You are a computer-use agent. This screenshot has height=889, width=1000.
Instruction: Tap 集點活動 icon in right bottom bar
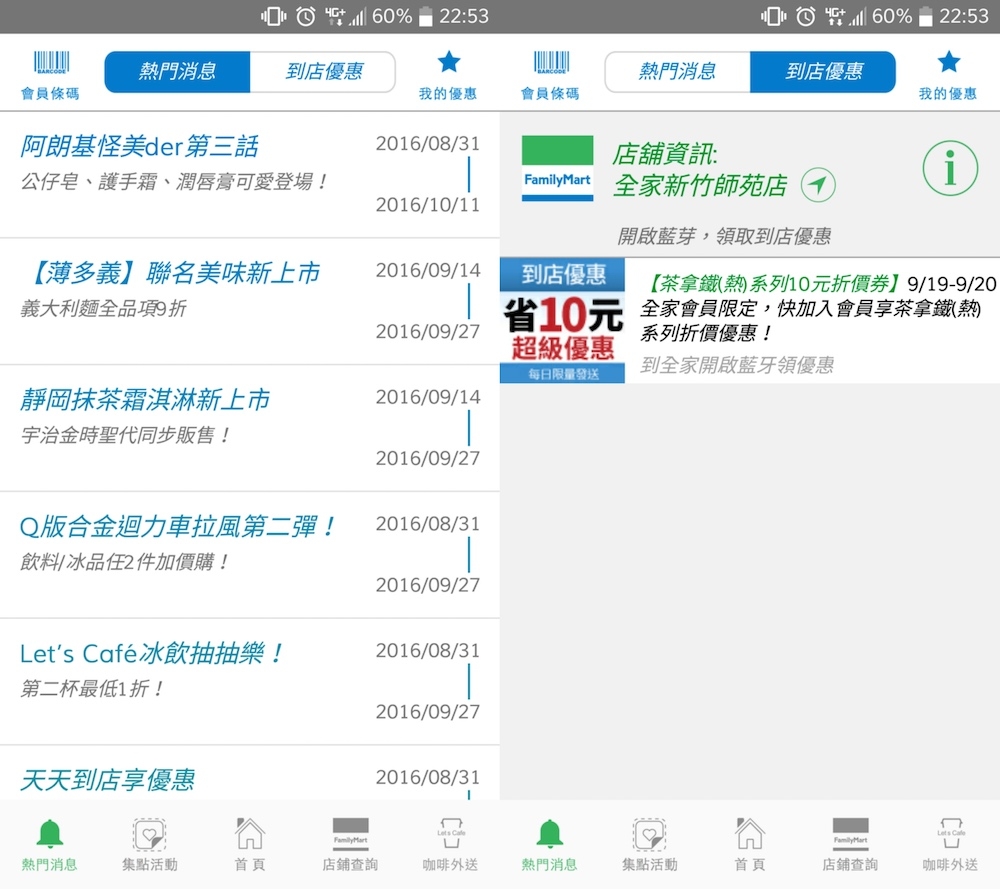click(650, 834)
